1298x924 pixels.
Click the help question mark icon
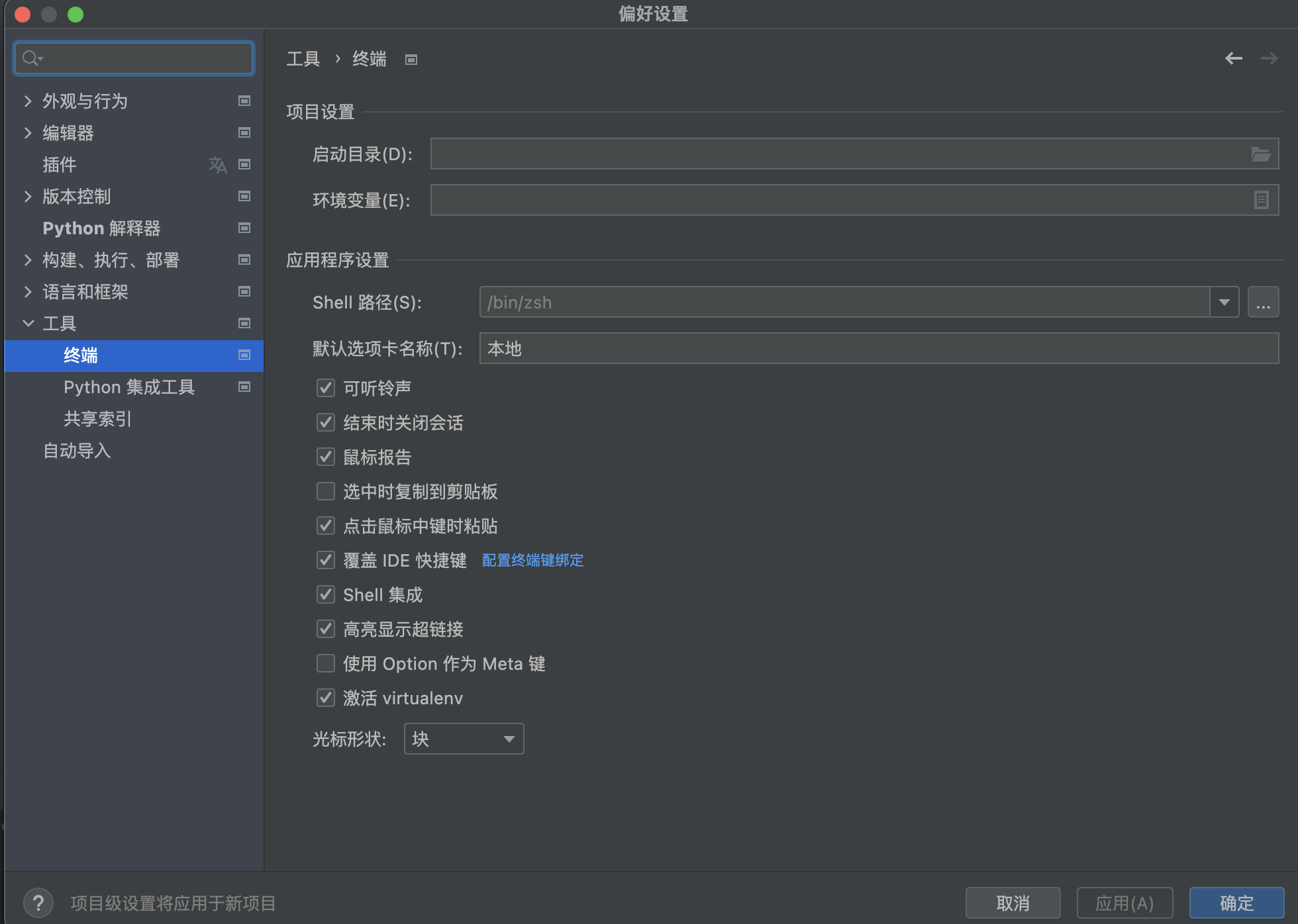[38, 903]
